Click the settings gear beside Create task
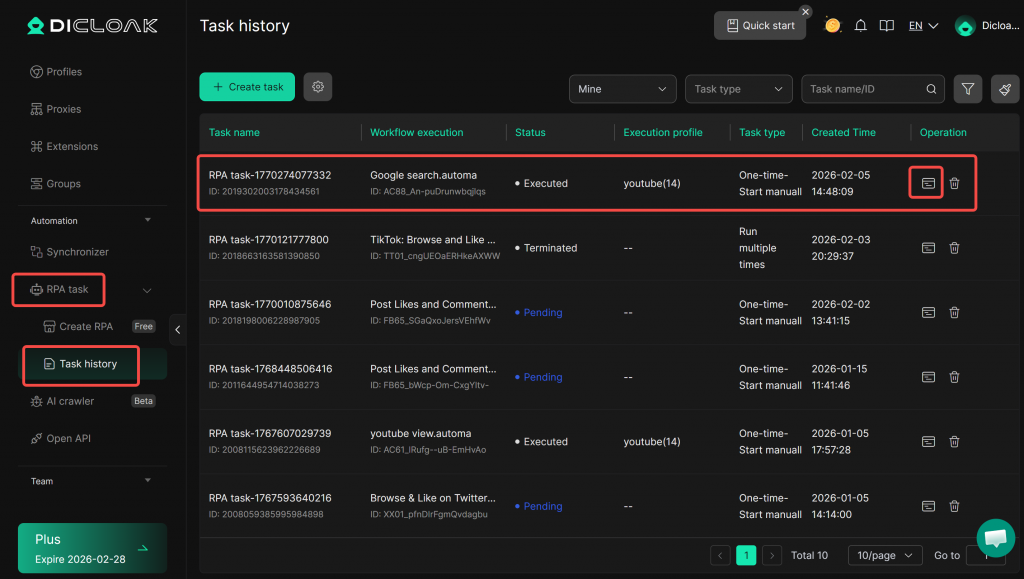Viewport: 1024px width, 579px height. tap(318, 87)
